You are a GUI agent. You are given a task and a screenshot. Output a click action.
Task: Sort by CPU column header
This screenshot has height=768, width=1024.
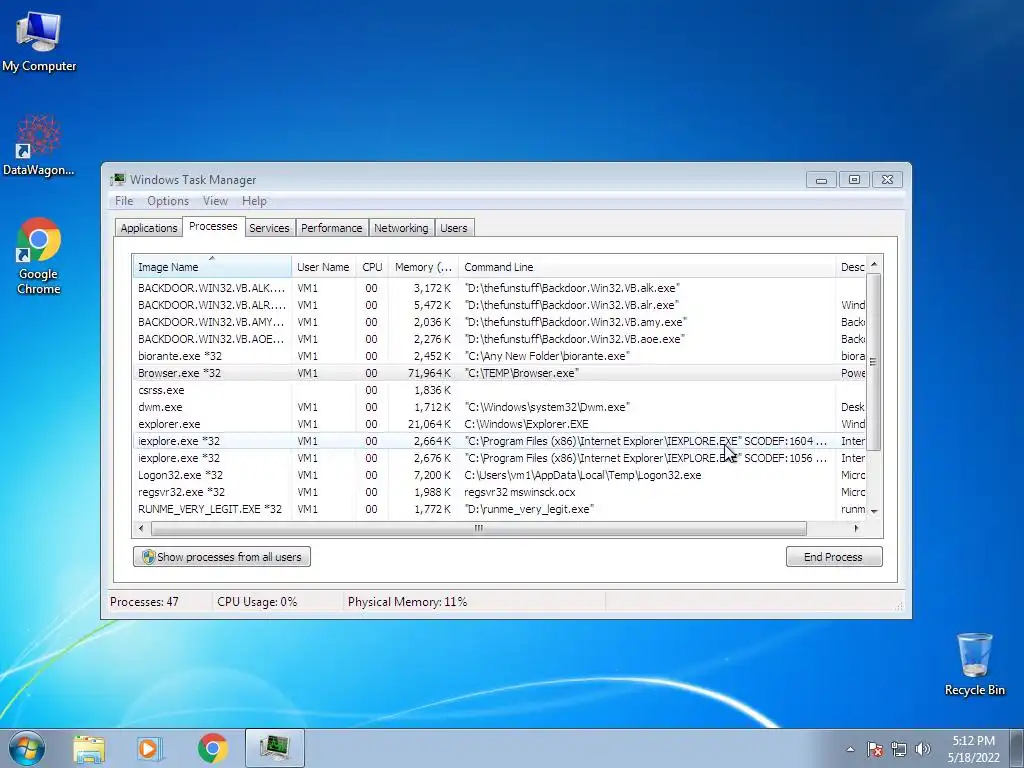point(372,266)
